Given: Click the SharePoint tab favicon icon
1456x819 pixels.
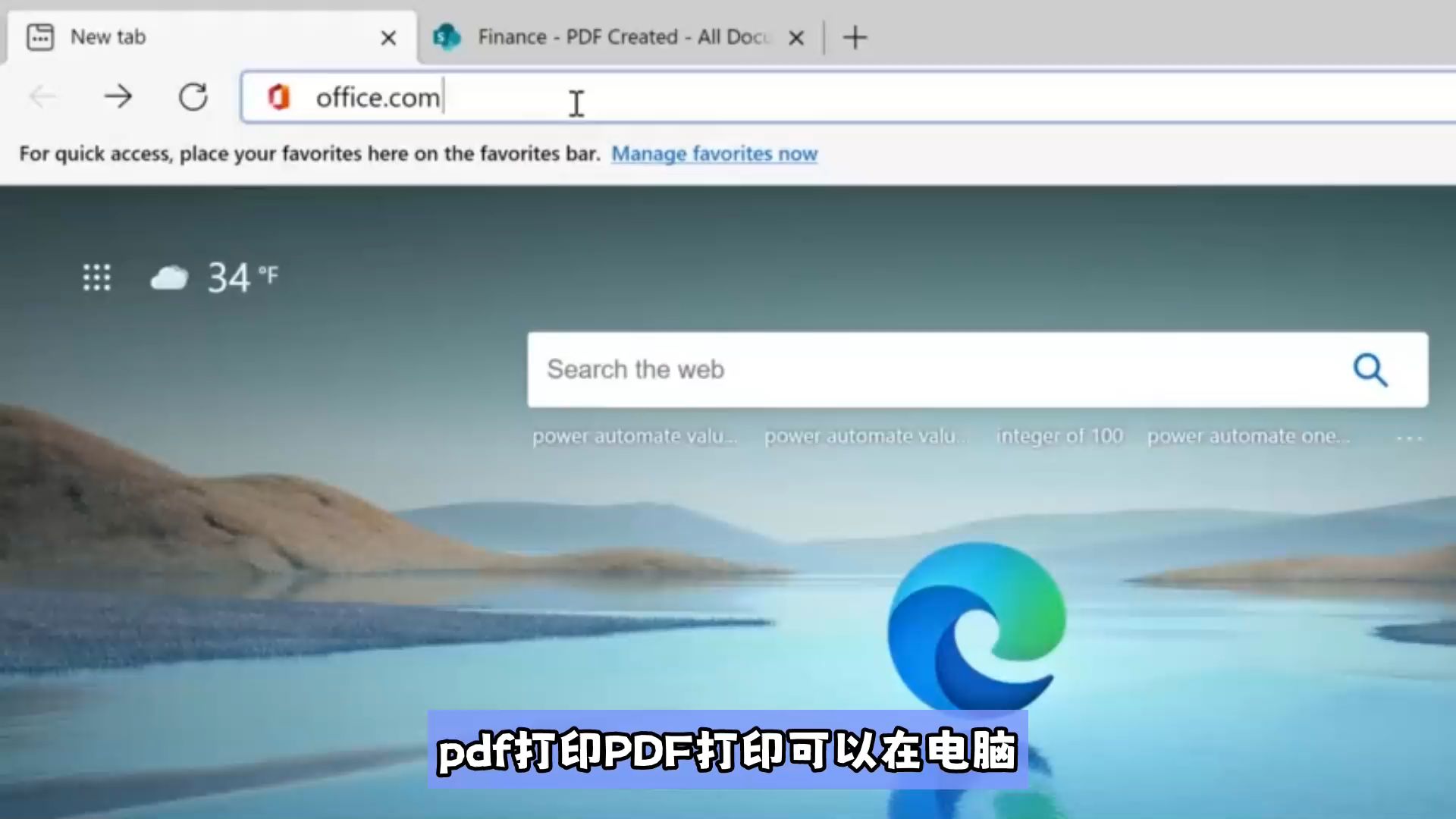Looking at the screenshot, I should coord(446,37).
